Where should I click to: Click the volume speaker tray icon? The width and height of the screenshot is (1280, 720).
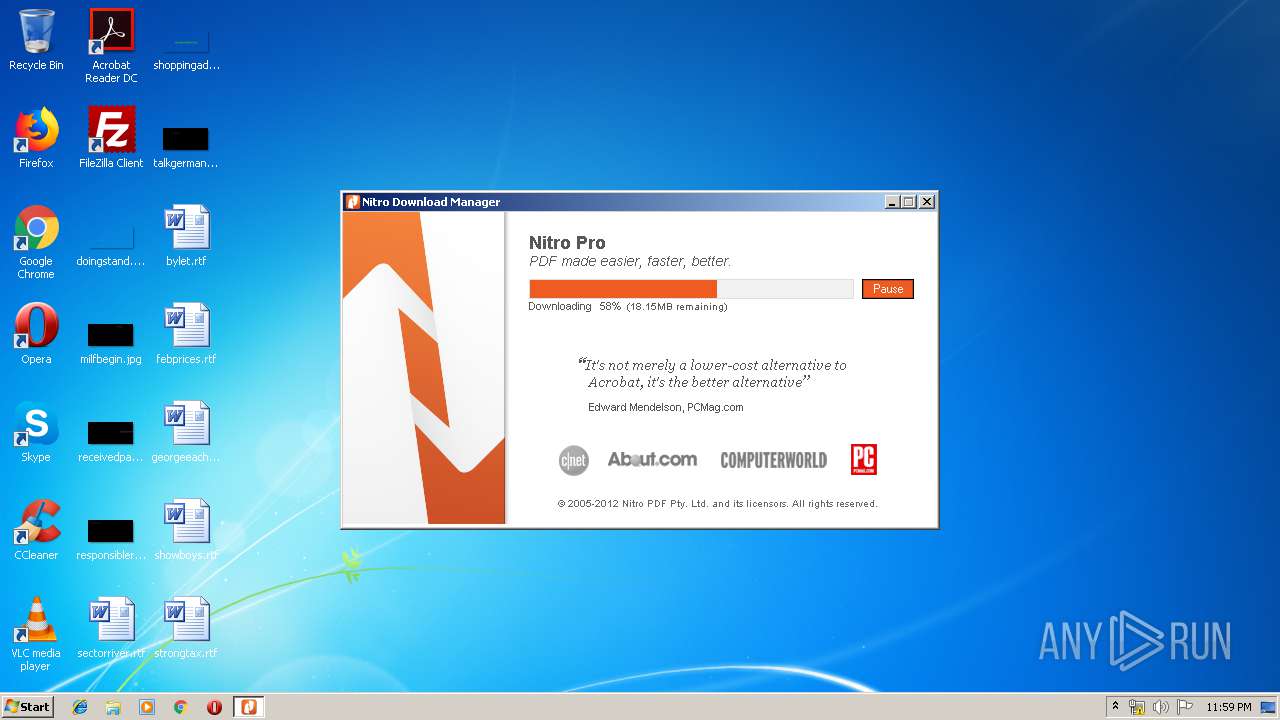point(1161,707)
